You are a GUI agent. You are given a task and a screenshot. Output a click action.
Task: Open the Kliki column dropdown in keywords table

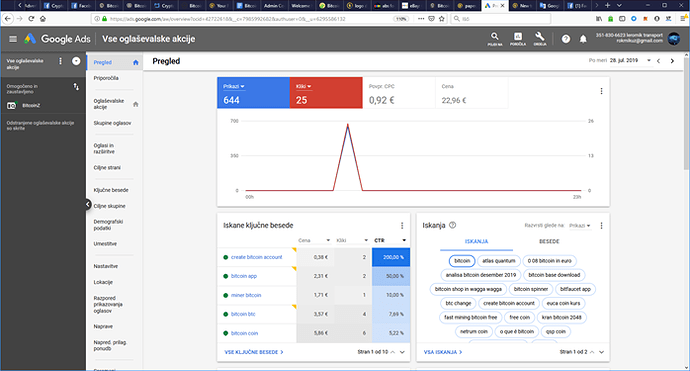[352, 240]
